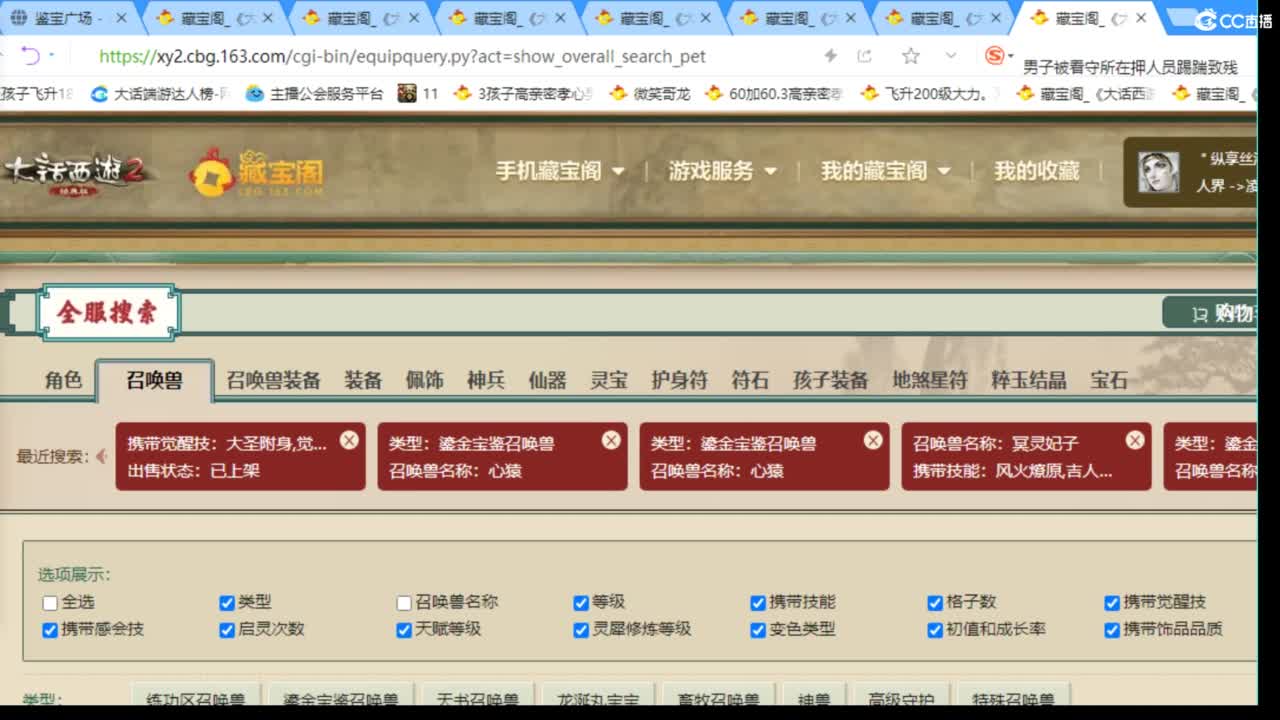This screenshot has height=720, width=1280.
Task: Switch to the 护身符 tab
Action: (x=679, y=380)
